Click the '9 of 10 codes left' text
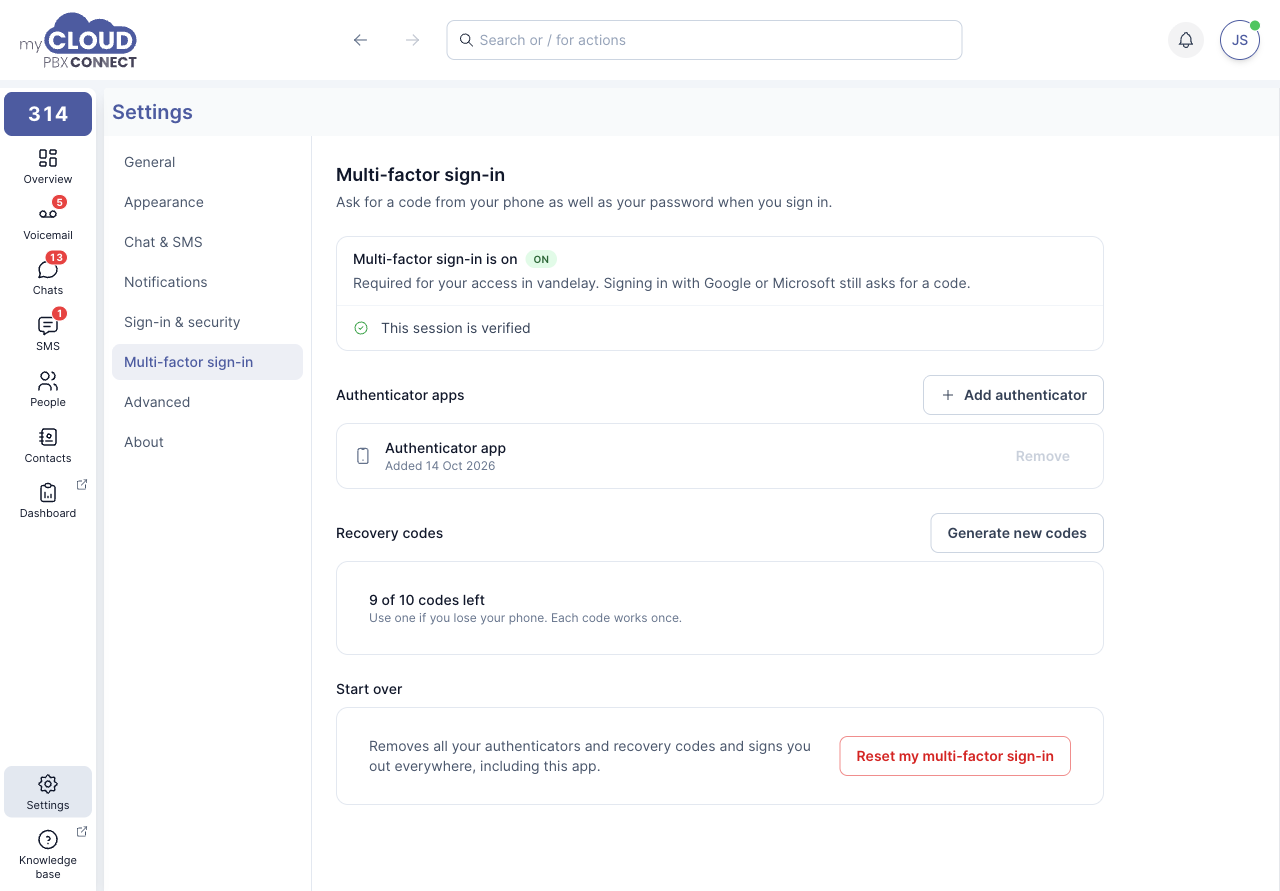This screenshot has width=1280, height=891. [x=427, y=600]
